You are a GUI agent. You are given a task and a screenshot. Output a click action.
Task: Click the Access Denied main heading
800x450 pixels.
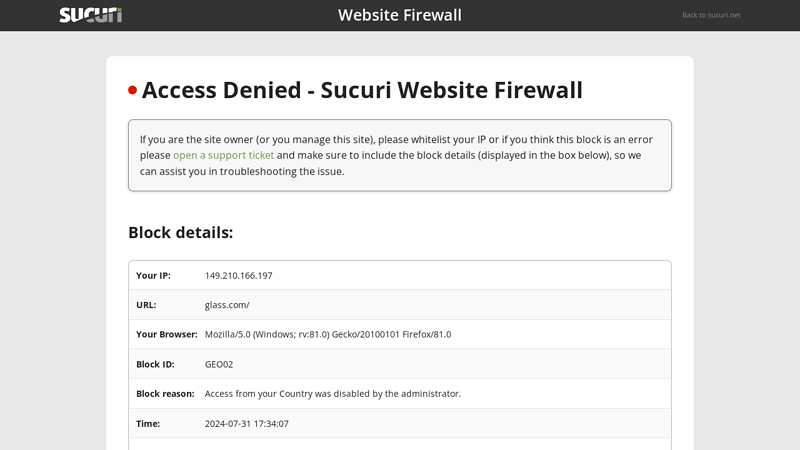pyautogui.click(x=362, y=90)
